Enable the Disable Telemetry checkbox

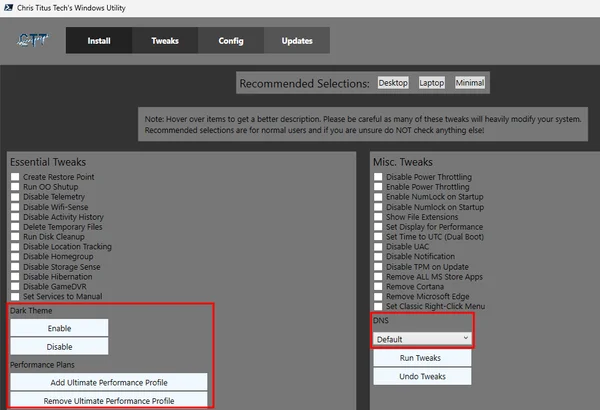pos(15,197)
